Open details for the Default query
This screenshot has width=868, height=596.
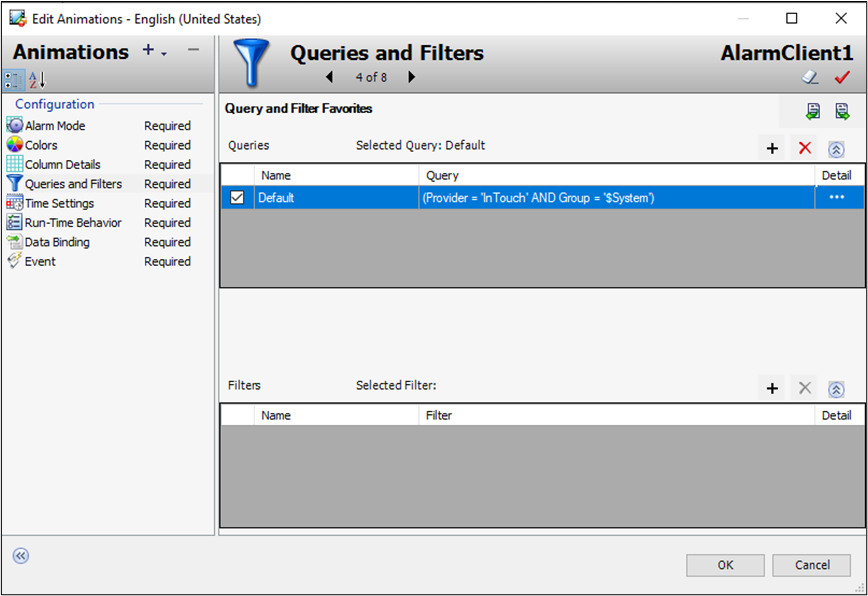(837, 197)
